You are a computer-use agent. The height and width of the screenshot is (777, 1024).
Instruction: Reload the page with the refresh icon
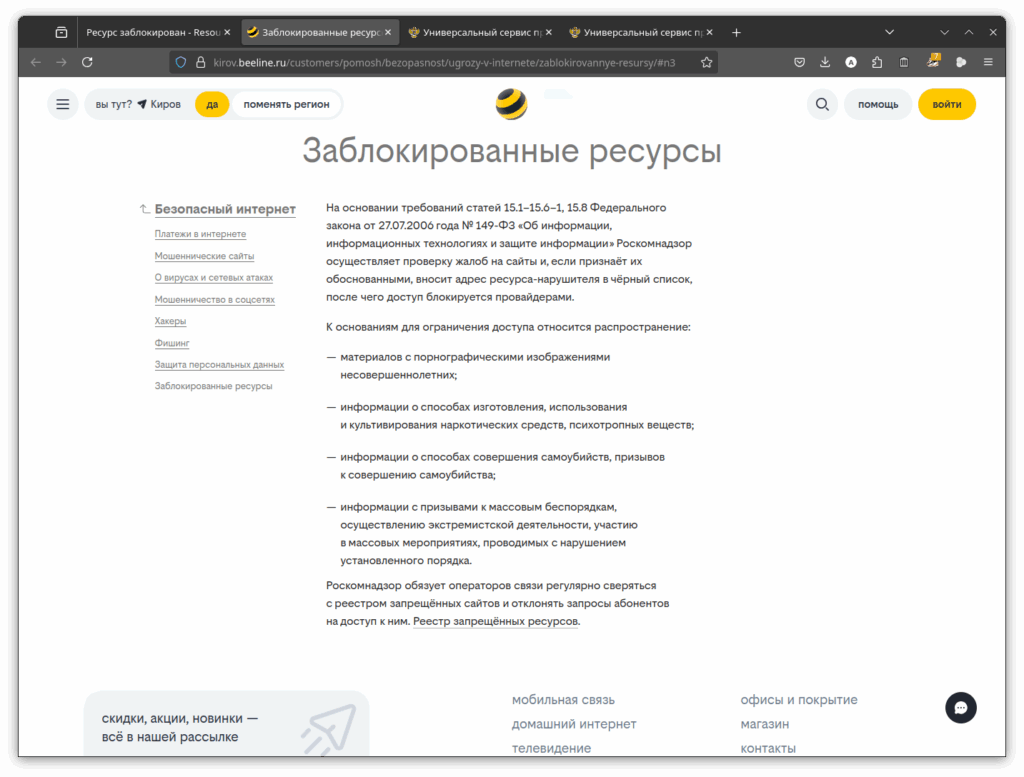pyautogui.click(x=87, y=62)
